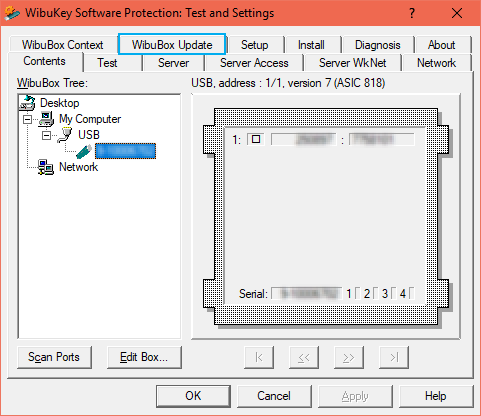Toggle the box next to number 1 beside Serial

click(357, 294)
